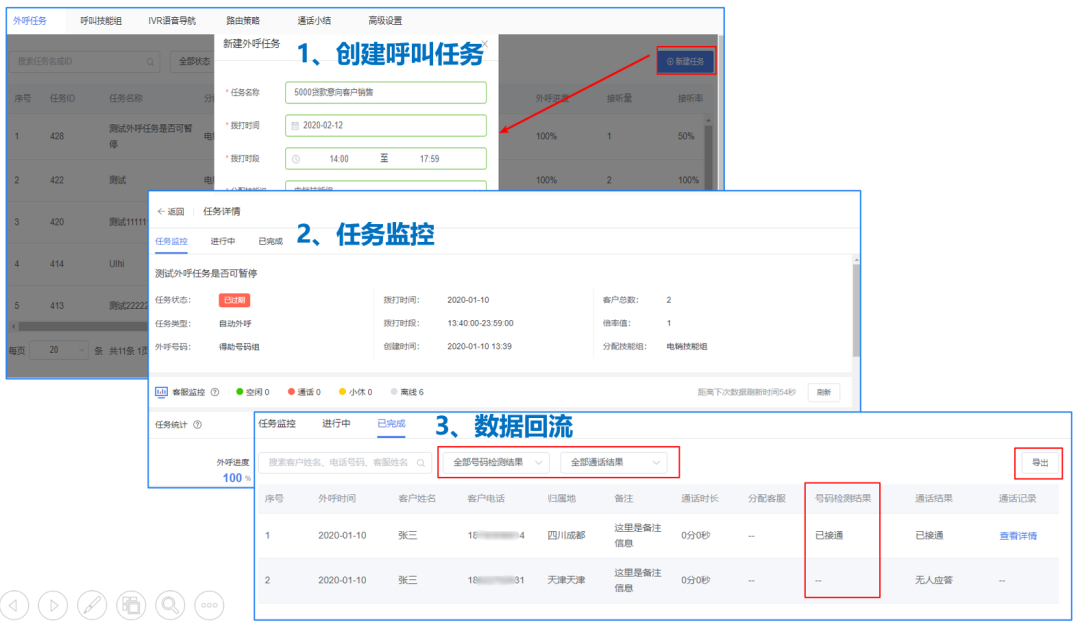Image resolution: width=1080 pixels, height=625 pixels.
Task: Click the 任务名称 input field
Action: coord(385,92)
